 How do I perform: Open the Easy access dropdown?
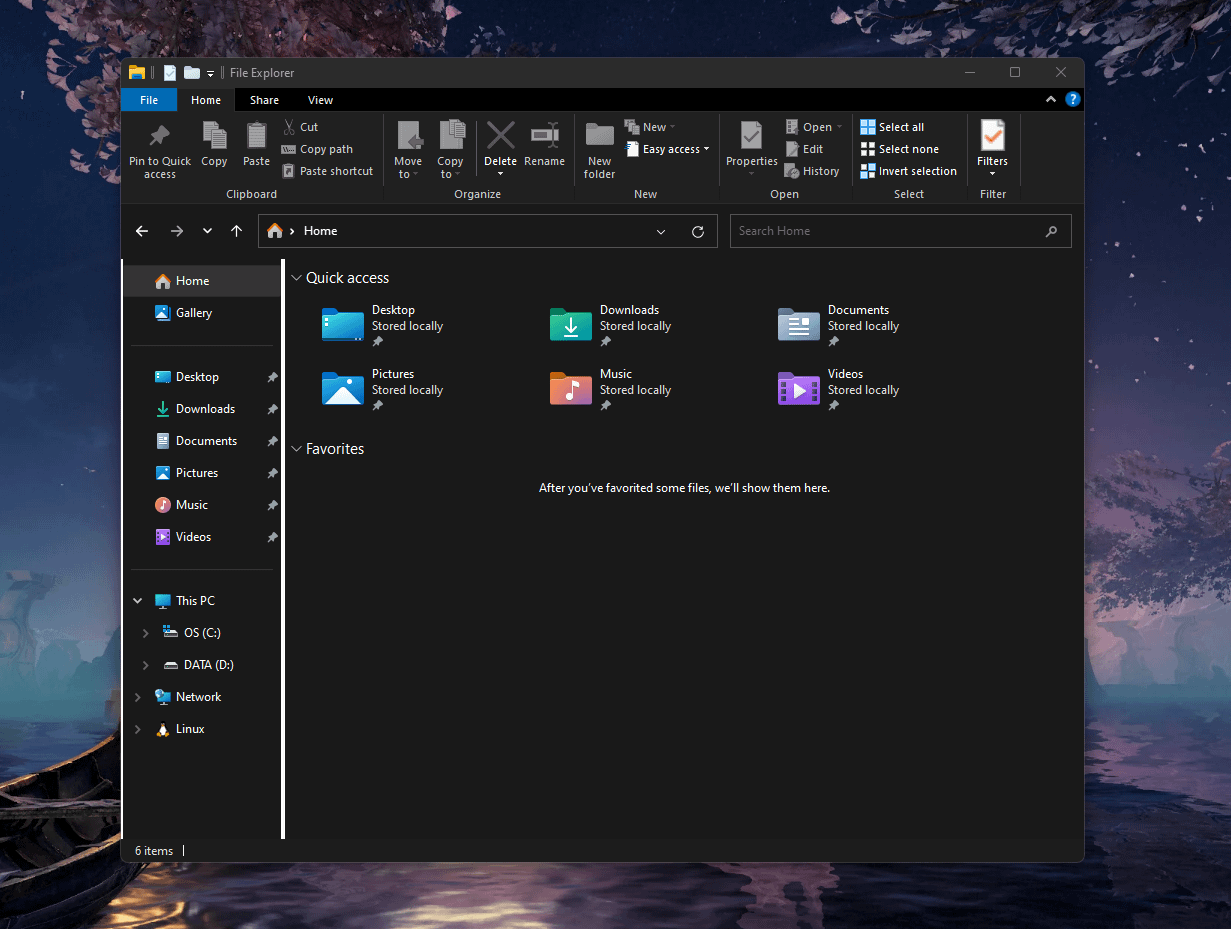(x=669, y=149)
